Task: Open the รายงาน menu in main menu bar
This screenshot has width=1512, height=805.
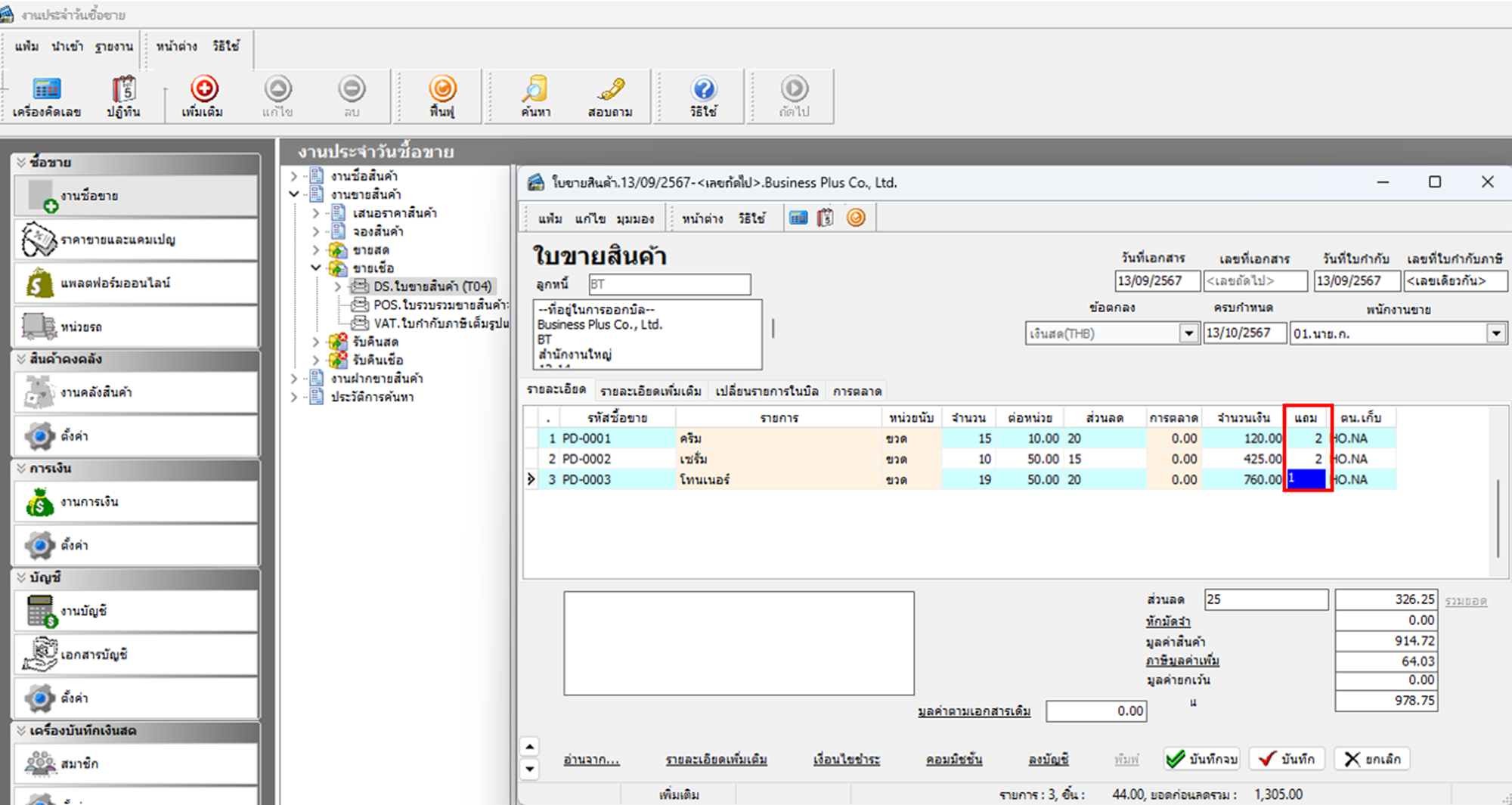Action: tap(114, 47)
